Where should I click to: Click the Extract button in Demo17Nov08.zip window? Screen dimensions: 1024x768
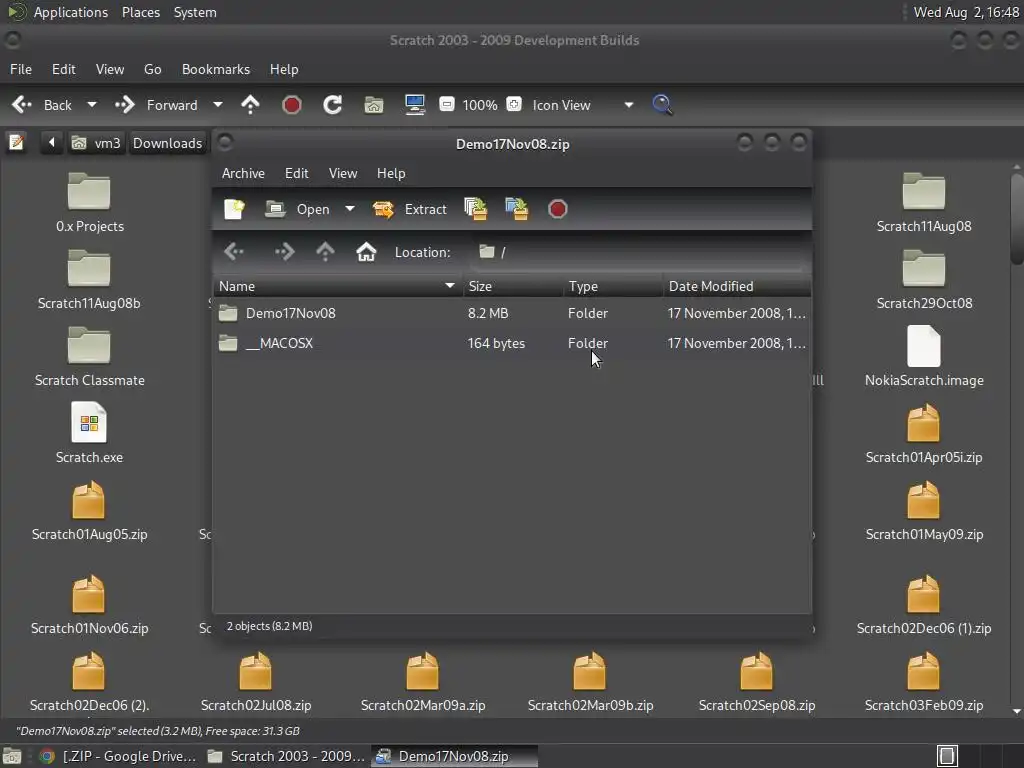point(410,209)
